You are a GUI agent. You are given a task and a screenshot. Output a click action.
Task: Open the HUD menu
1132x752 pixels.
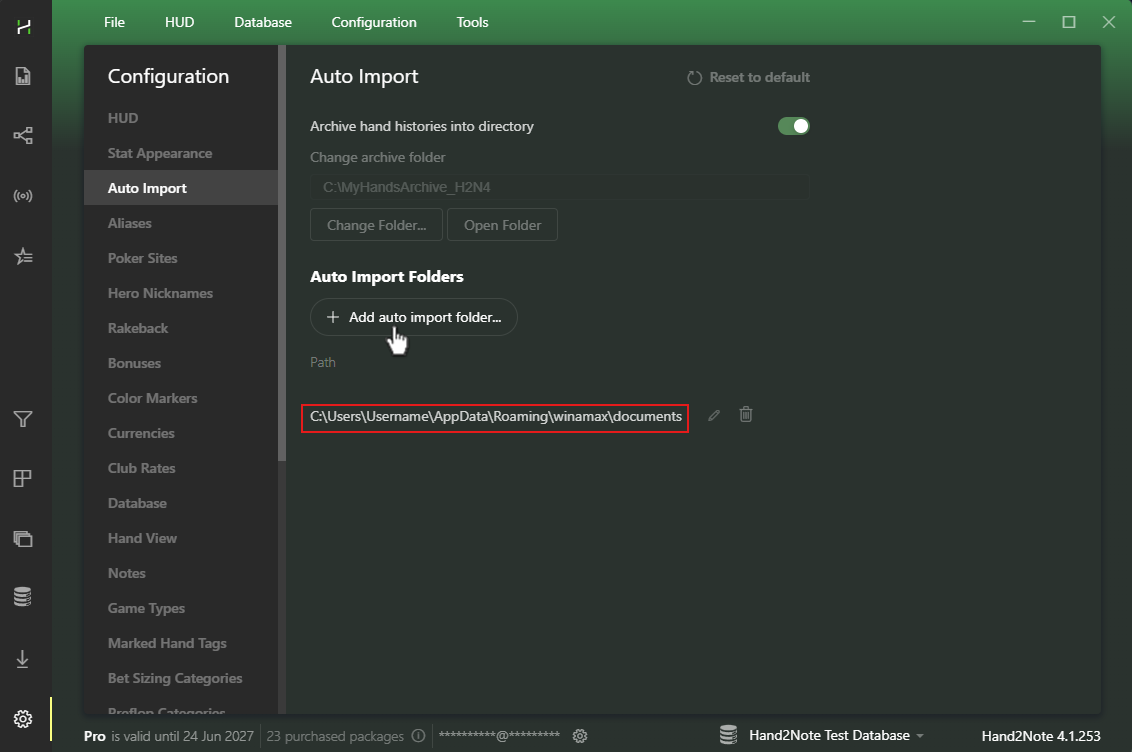[179, 22]
